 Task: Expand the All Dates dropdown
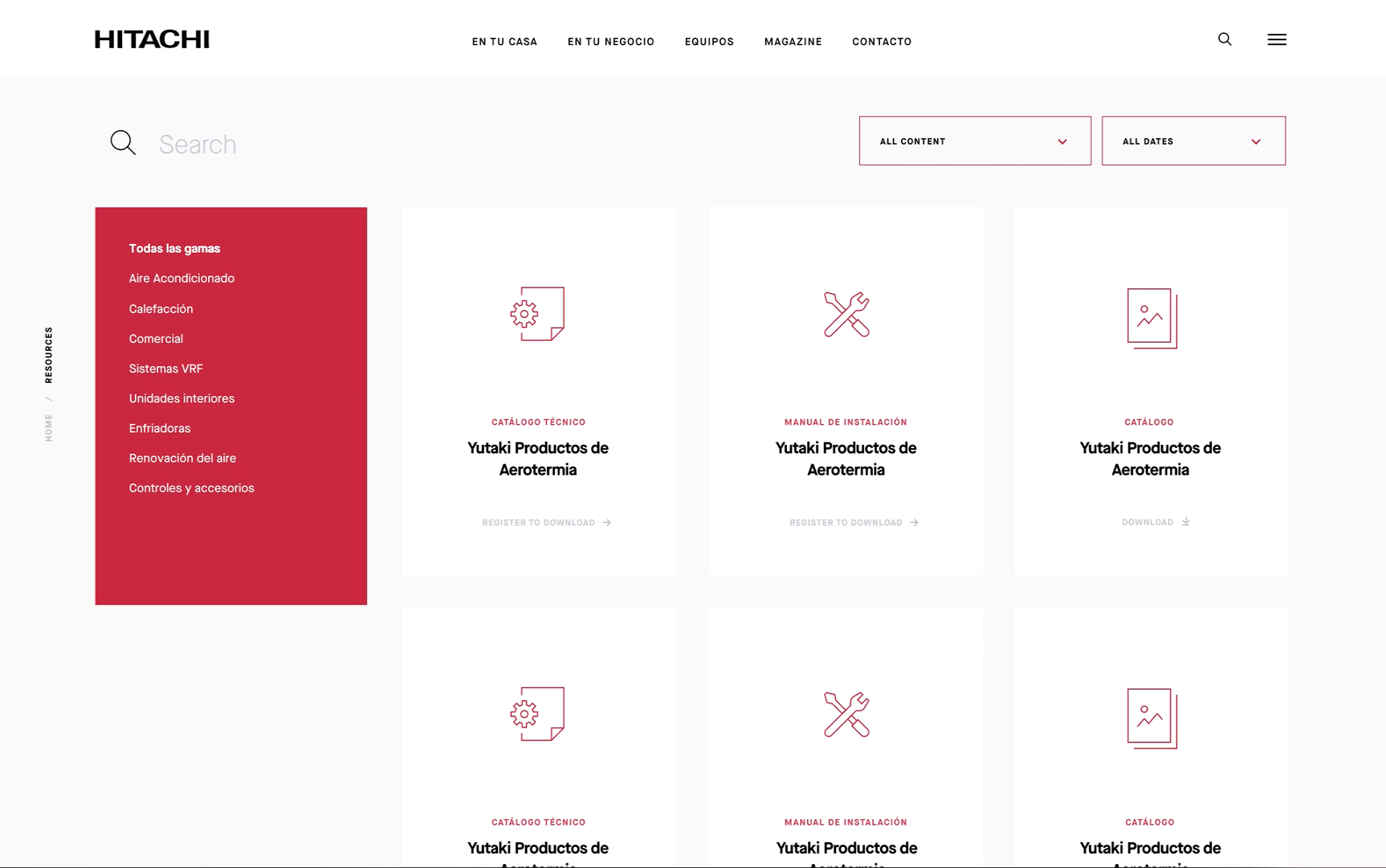pyautogui.click(x=1193, y=141)
